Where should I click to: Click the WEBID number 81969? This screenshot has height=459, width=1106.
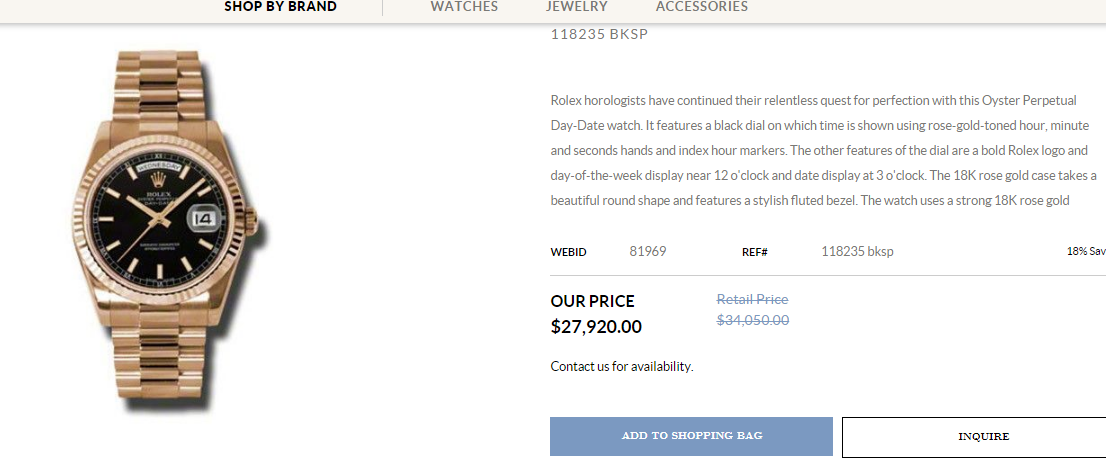(x=648, y=251)
